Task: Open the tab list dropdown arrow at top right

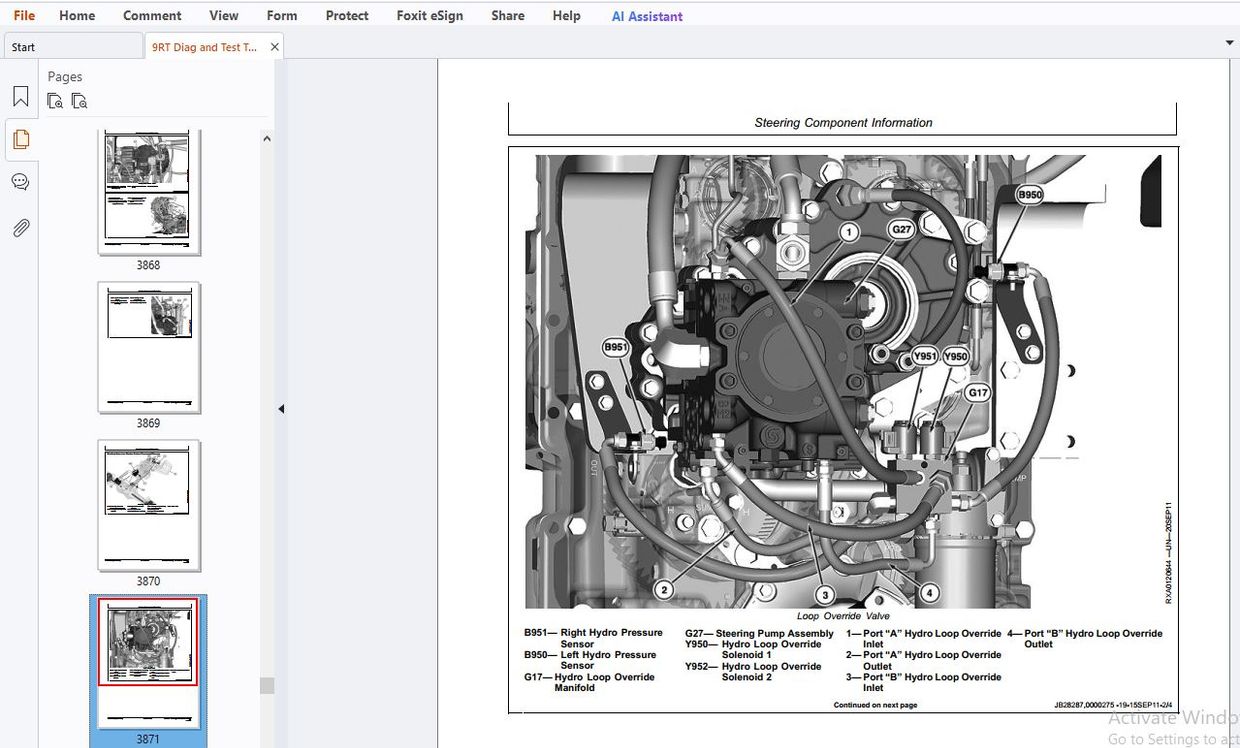Action: point(1229,43)
